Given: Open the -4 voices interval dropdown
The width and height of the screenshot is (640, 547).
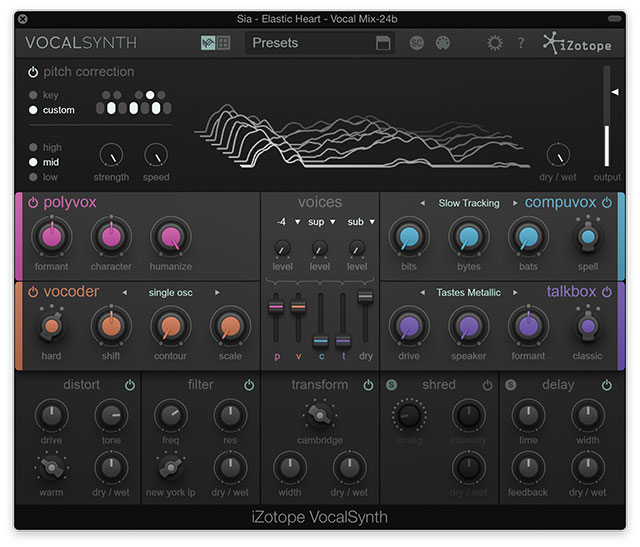Looking at the screenshot, I should (x=289, y=221).
